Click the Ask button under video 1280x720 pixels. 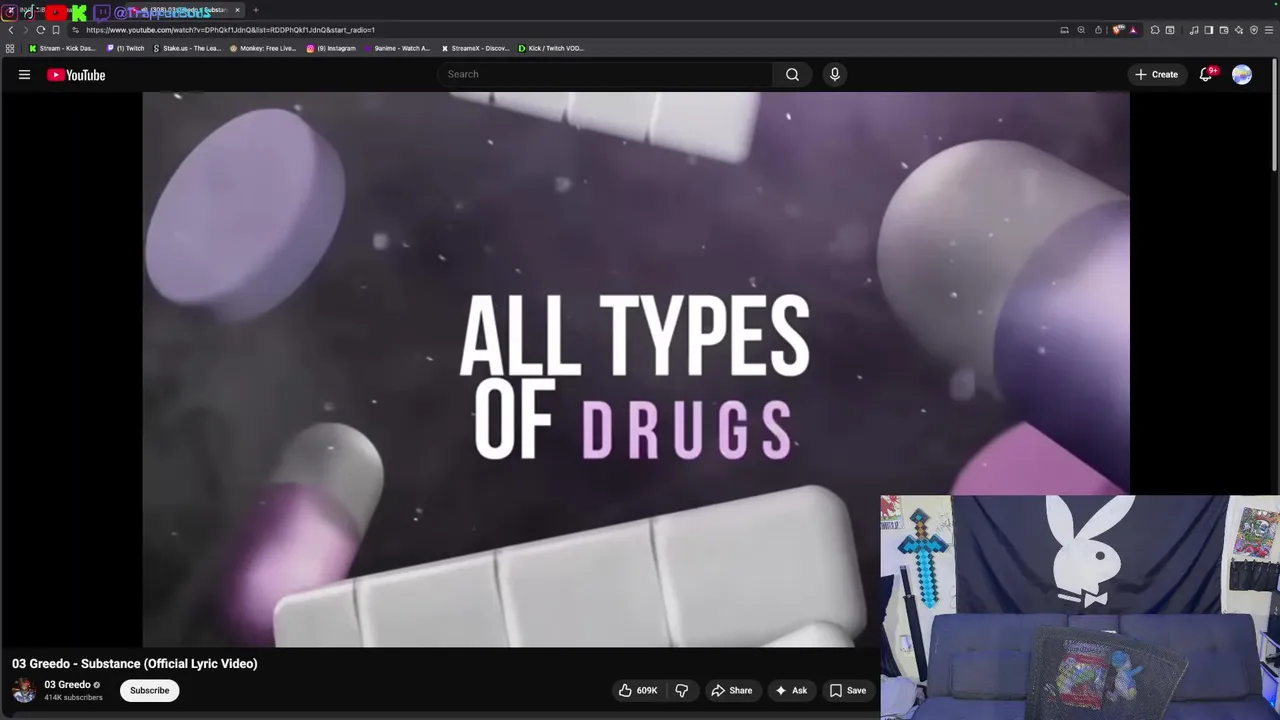[791, 690]
